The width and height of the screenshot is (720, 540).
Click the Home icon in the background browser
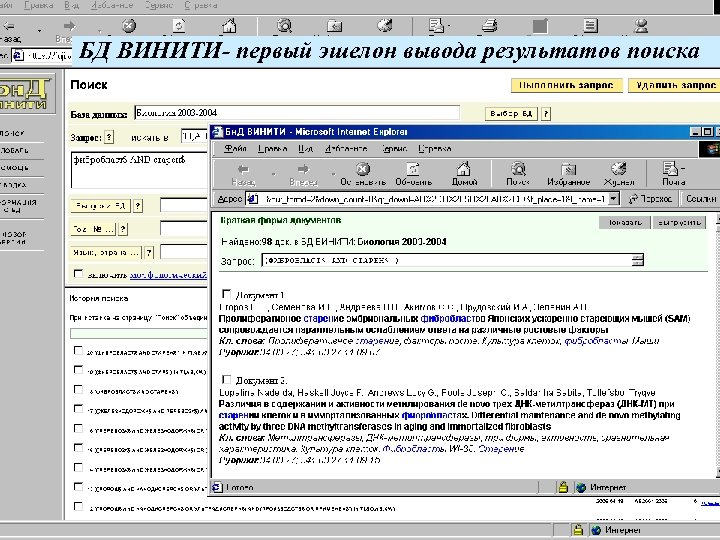click(229, 25)
